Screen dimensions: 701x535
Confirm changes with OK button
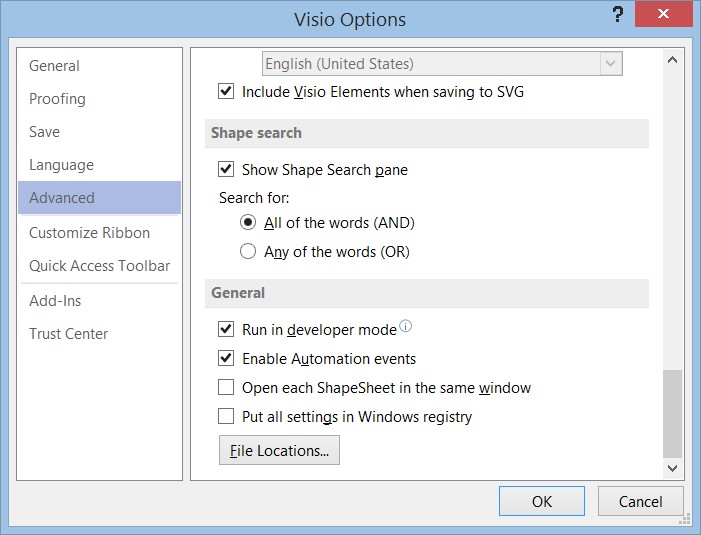(x=542, y=501)
